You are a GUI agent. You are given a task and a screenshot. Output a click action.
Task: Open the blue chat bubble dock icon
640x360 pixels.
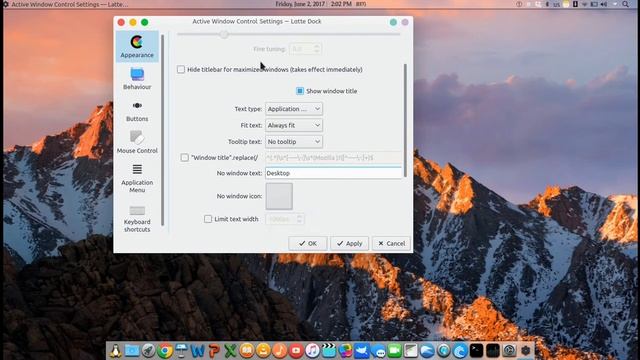[378, 351]
